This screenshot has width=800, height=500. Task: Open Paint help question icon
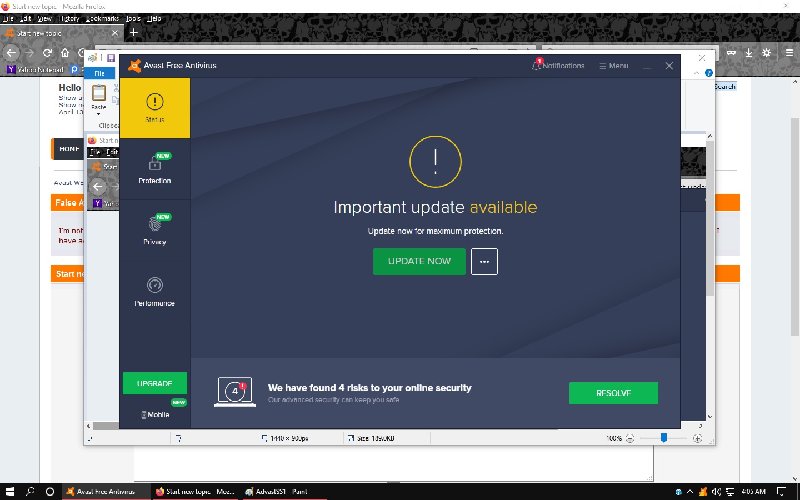point(709,73)
